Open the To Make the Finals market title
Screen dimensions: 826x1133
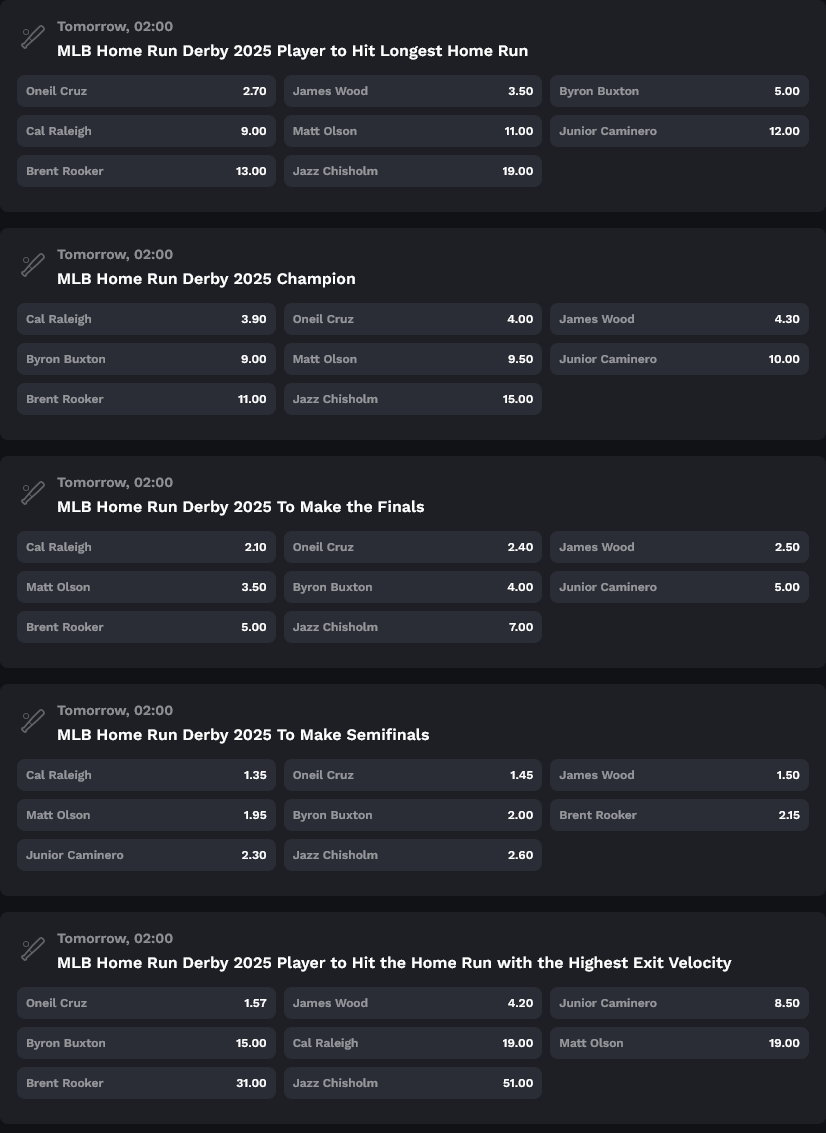pyautogui.click(x=241, y=507)
